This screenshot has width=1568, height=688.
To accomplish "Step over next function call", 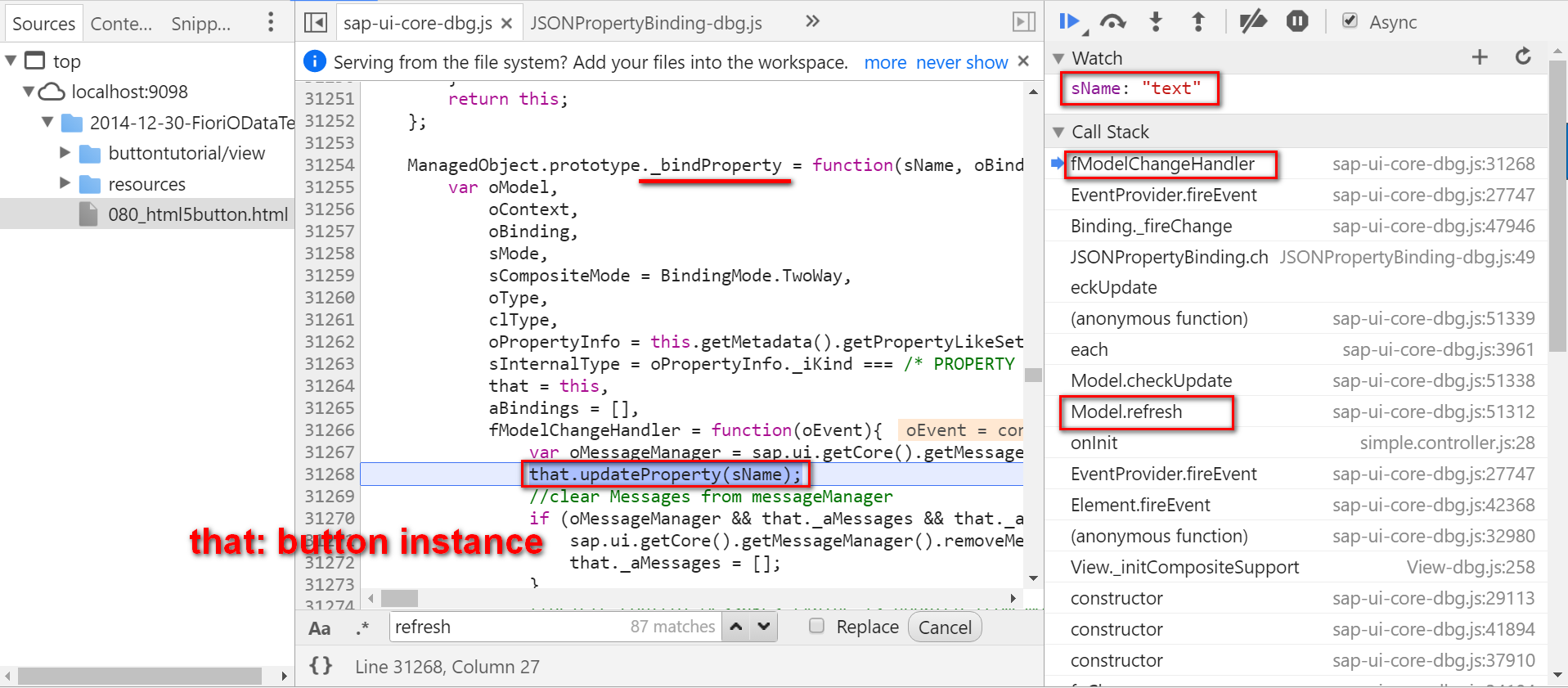I will click(x=1113, y=22).
